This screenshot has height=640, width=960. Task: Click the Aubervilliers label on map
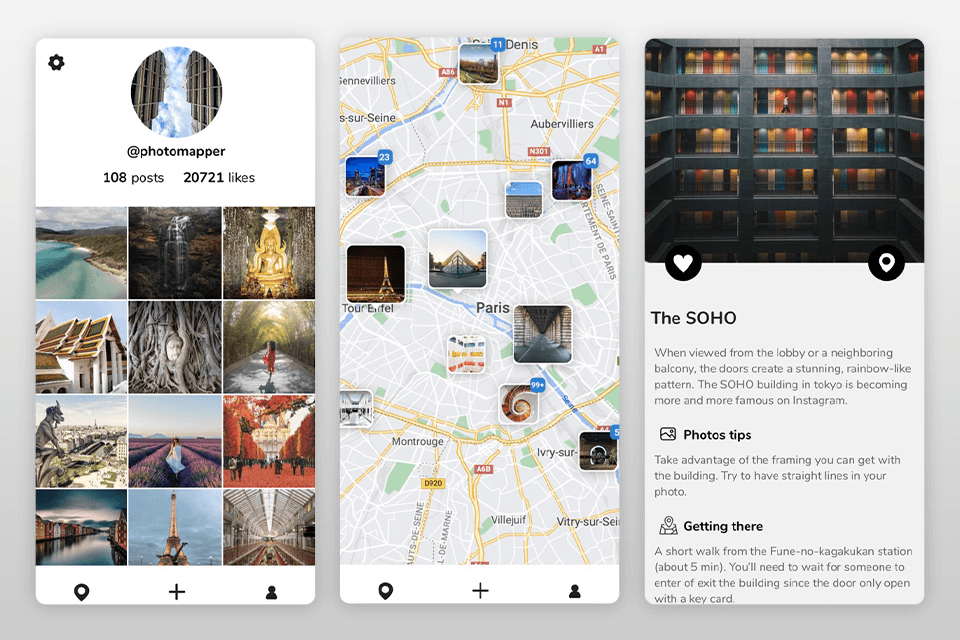[x=561, y=124]
